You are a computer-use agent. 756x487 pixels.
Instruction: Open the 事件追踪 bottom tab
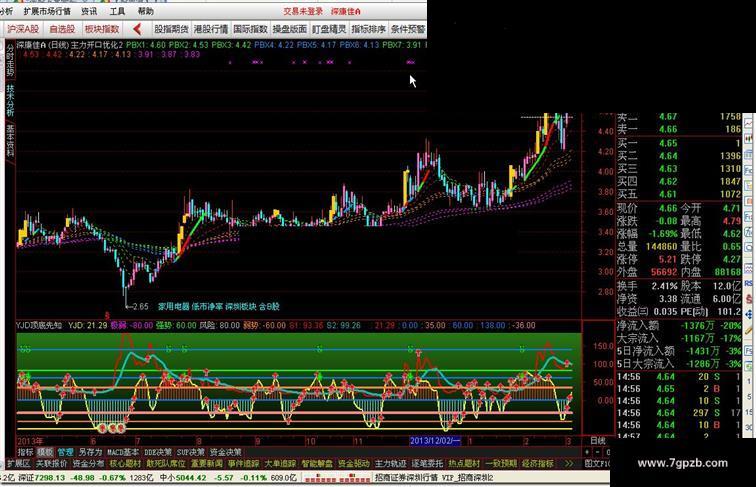click(x=243, y=464)
